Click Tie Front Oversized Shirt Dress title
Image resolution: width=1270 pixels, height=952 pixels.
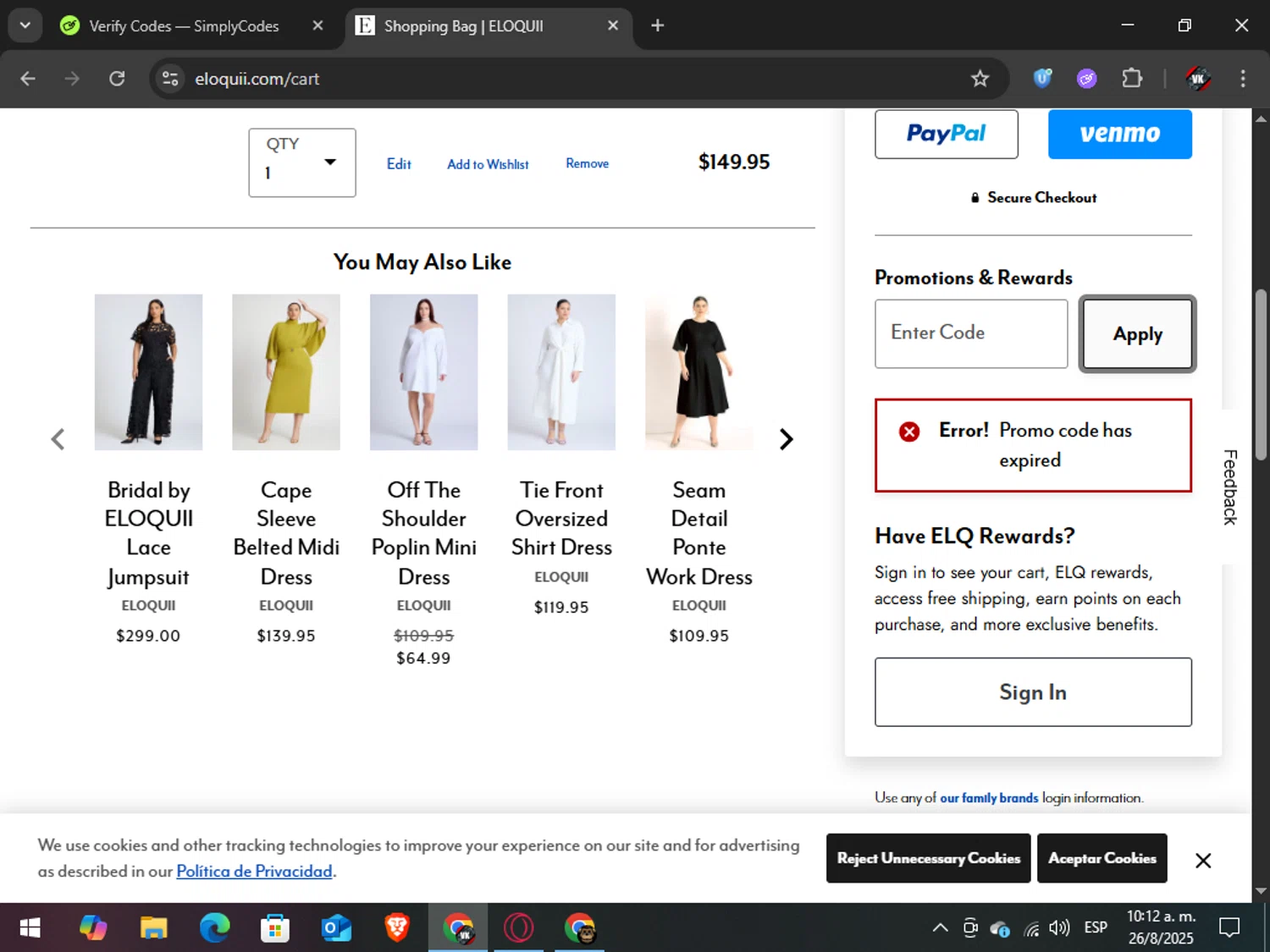pyautogui.click(x=561, y=519)
